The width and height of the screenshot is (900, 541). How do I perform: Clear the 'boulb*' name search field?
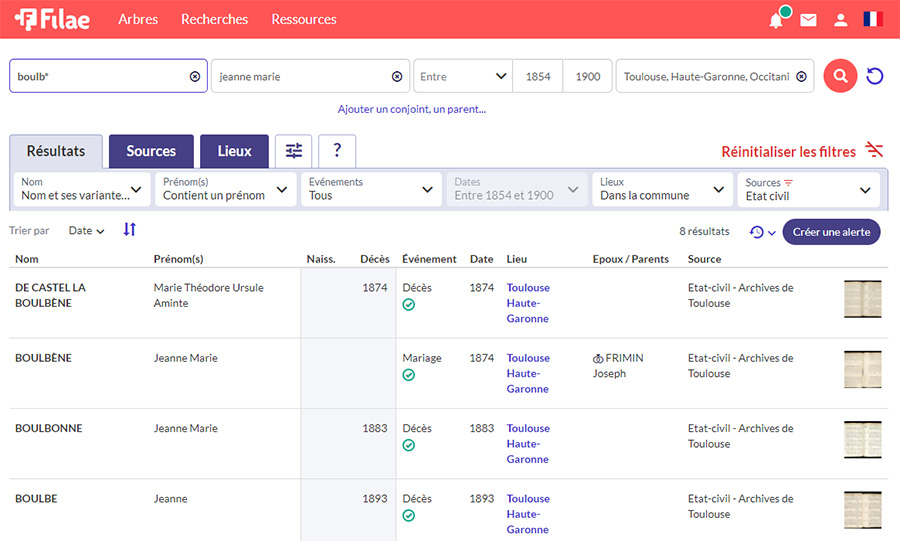[x=195, y=76]
